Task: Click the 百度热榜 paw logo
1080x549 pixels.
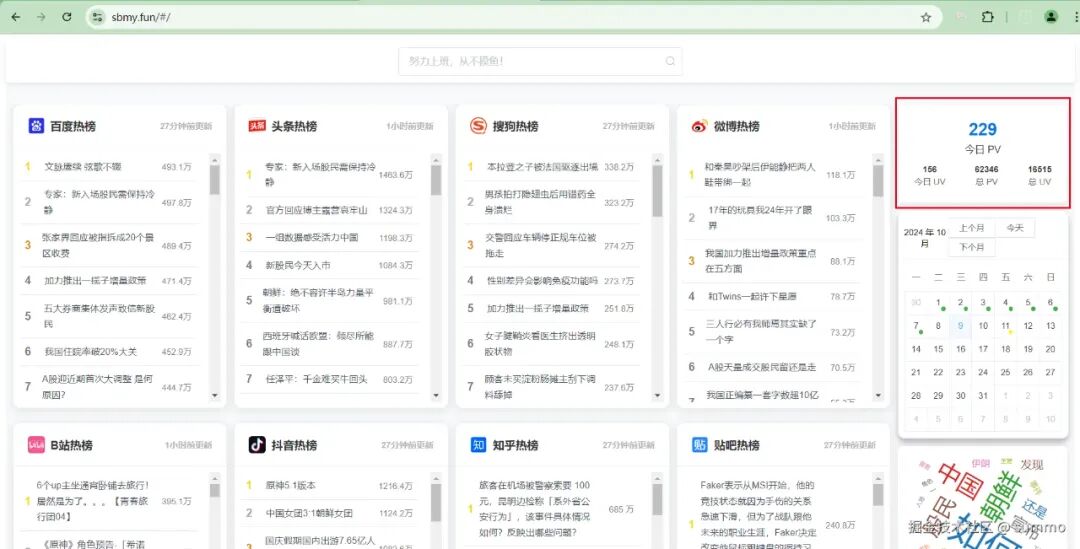Action: [x=36, y=125]
